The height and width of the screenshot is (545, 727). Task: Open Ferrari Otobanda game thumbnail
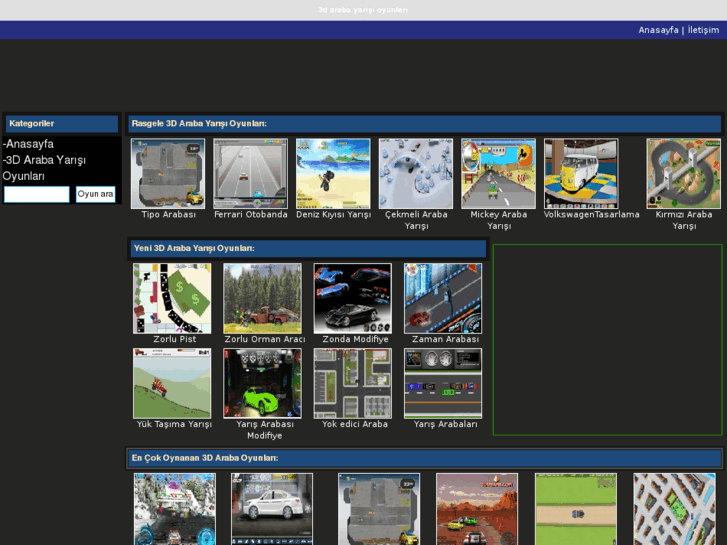(250, 173)
